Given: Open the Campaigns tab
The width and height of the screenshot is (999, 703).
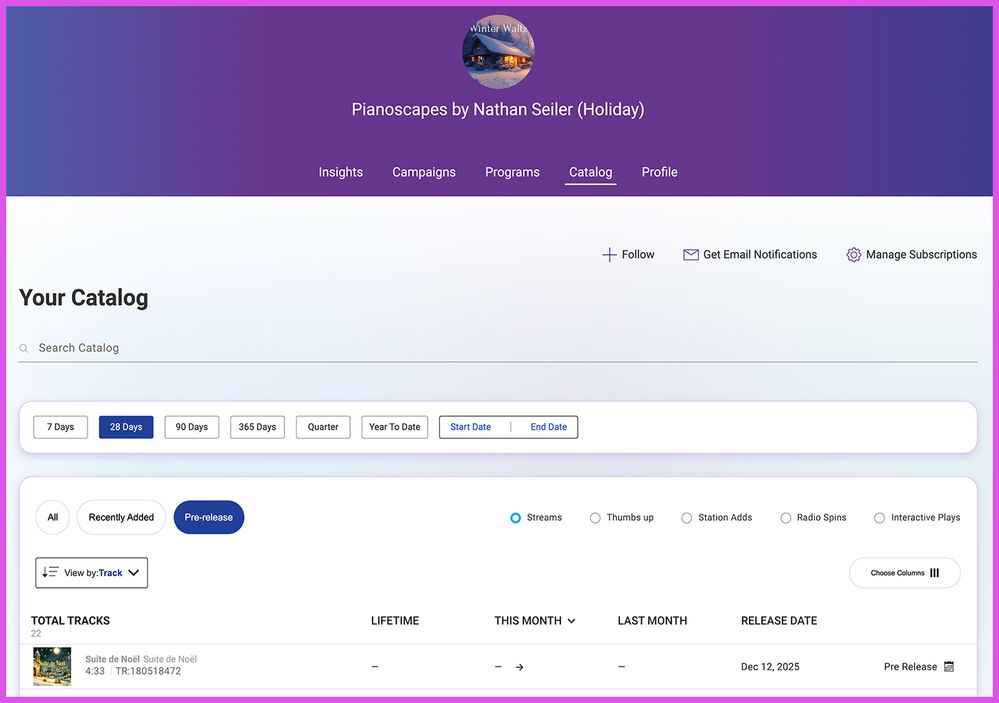Looking at the screenshot, I should [423, 172].
